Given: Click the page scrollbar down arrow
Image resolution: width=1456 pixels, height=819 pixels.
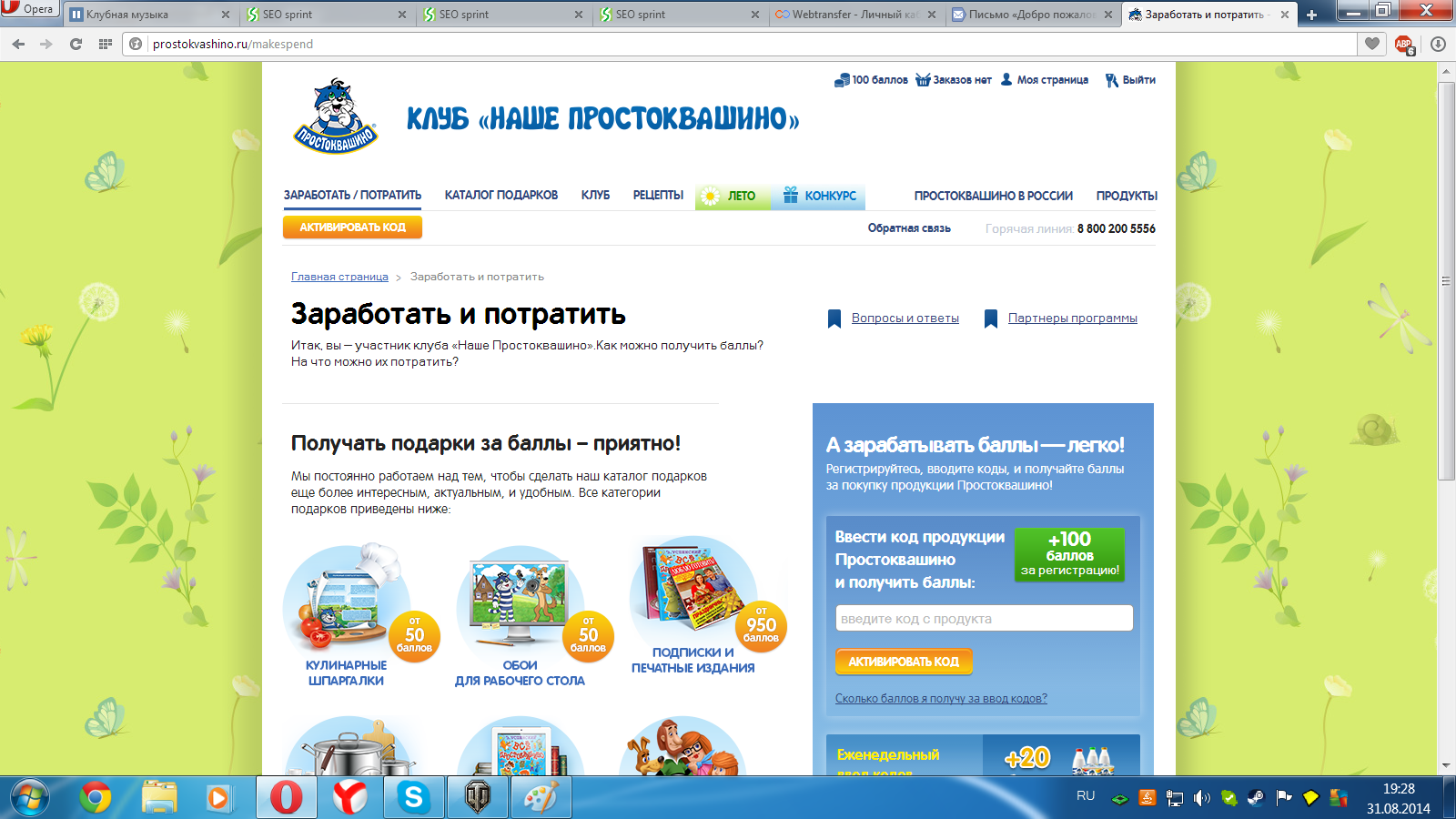Looking at the screenshot, I should (1446, 766).
